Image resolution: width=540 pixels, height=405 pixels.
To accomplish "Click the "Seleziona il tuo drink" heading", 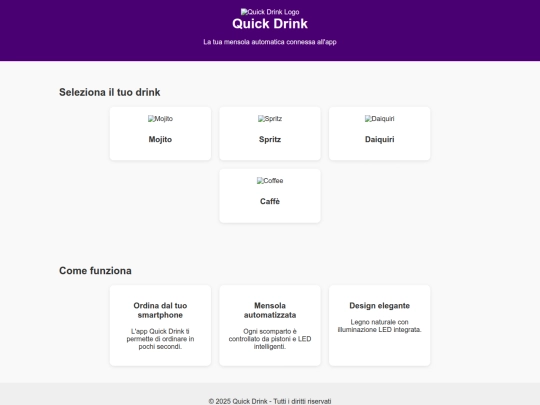I will [x=110, y=92].
